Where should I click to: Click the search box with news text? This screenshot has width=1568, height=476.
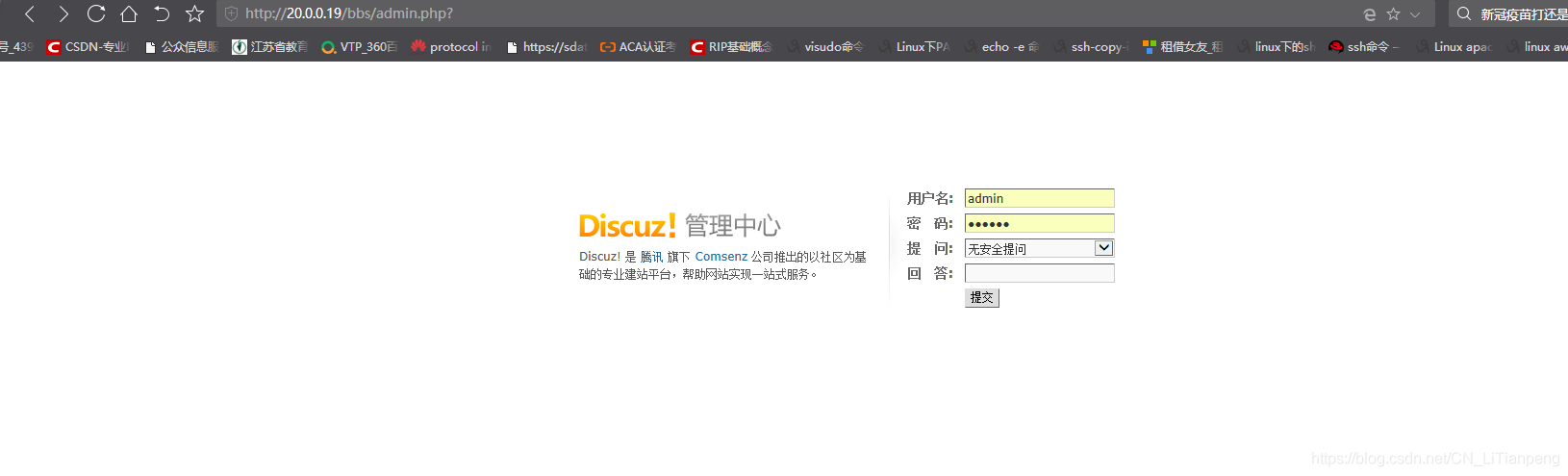tap(1523, 13)
